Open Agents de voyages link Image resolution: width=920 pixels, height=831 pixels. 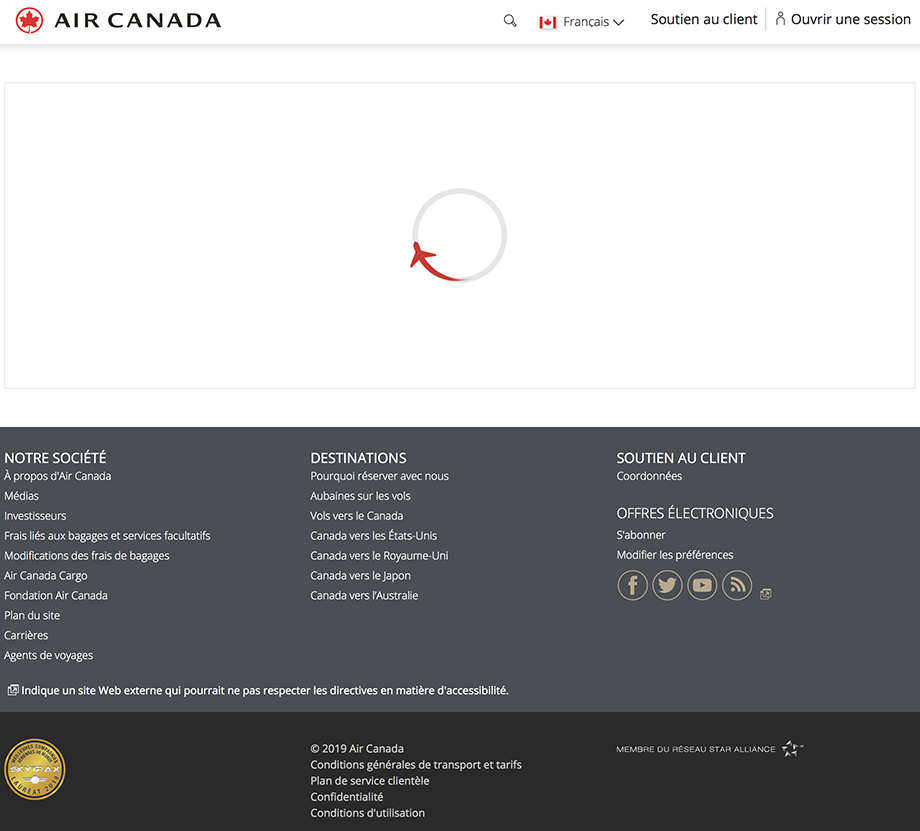point(48,656)
